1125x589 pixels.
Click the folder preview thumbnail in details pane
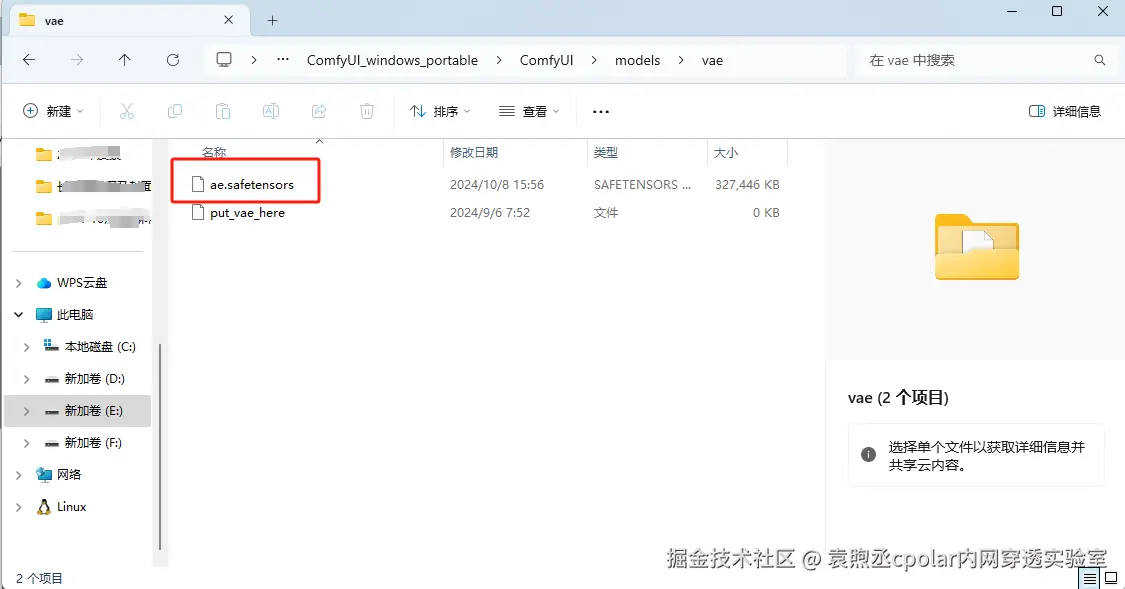[976, 247]
